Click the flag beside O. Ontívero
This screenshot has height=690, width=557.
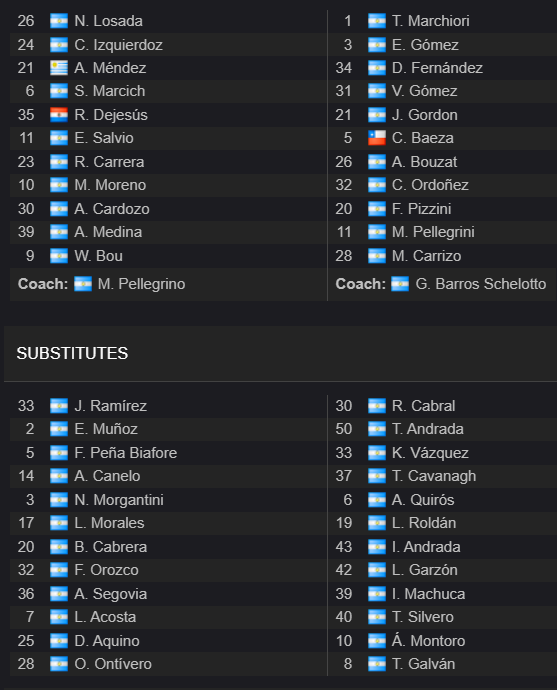59,664
